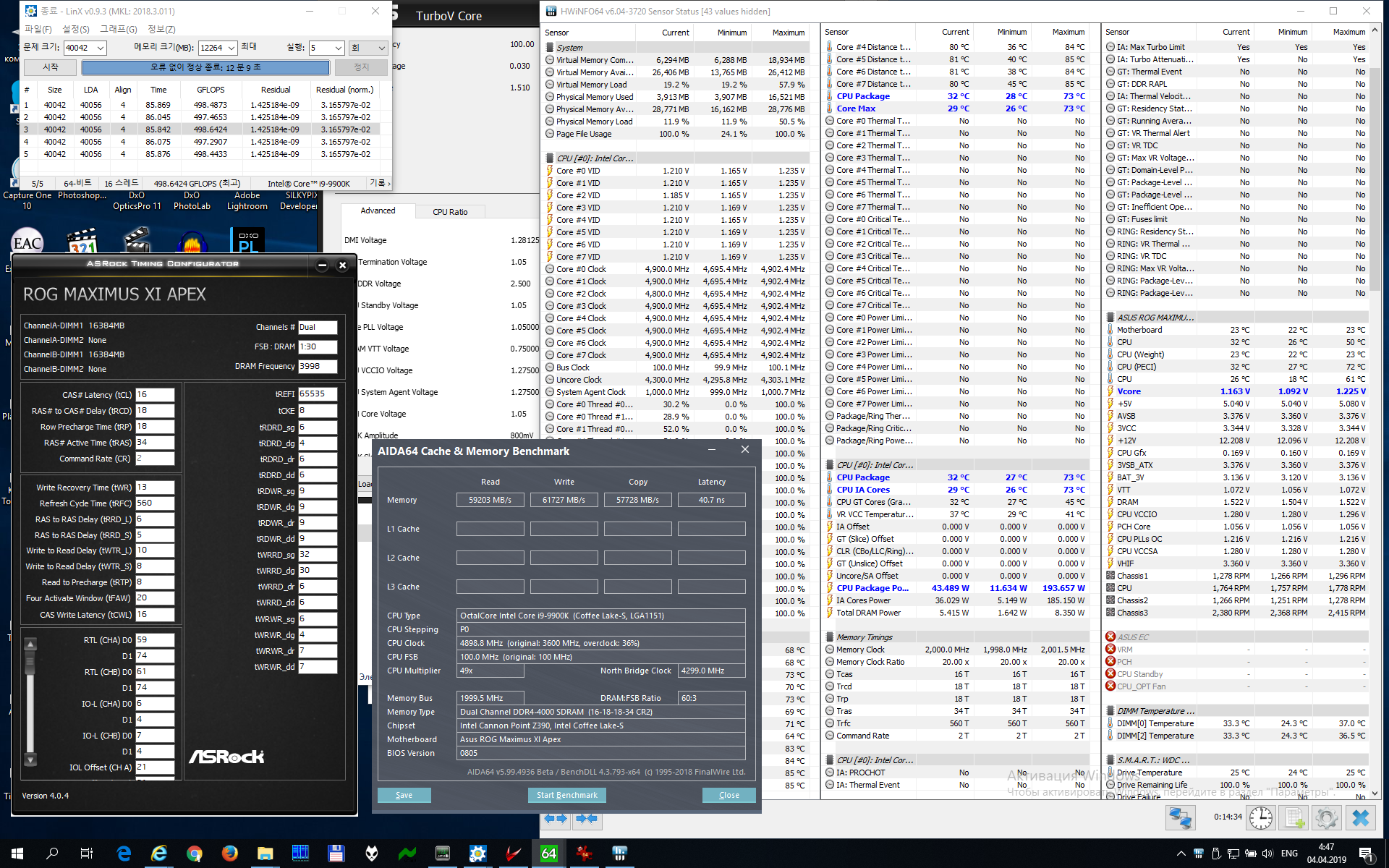The image size is (1389, 868).
Task: Click the AIDA64 Save button
Action: click(404, 795)
